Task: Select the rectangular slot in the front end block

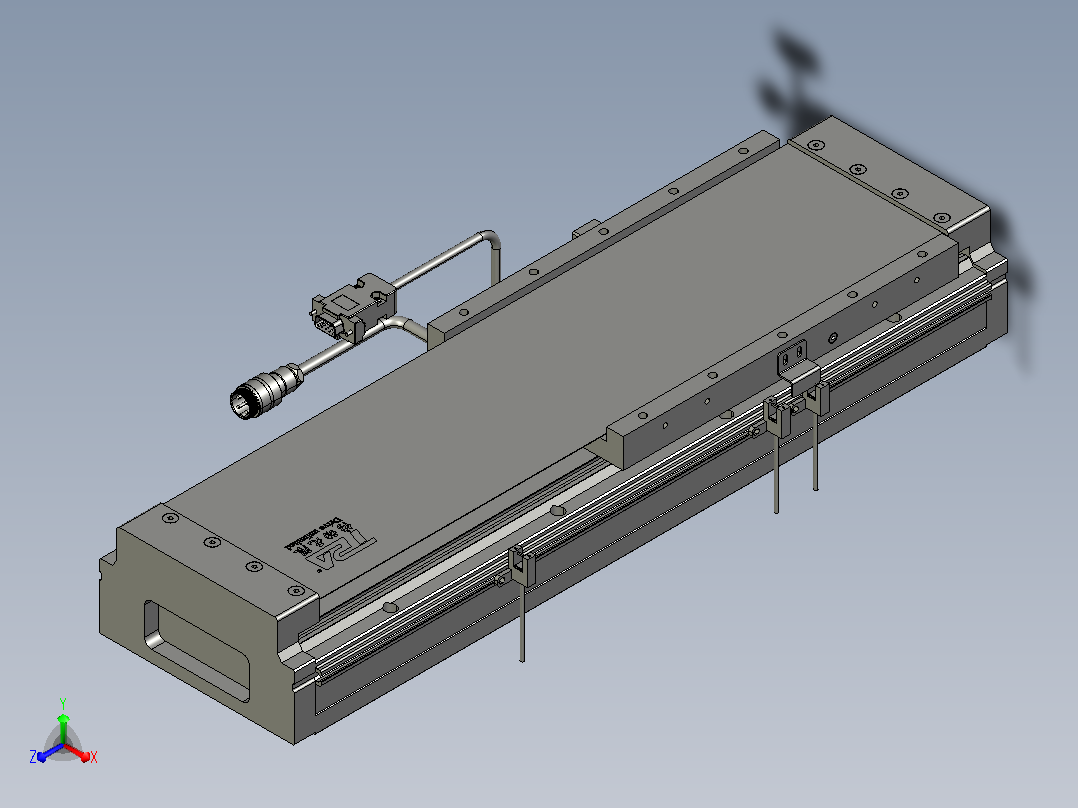Action: coord(197,649)
